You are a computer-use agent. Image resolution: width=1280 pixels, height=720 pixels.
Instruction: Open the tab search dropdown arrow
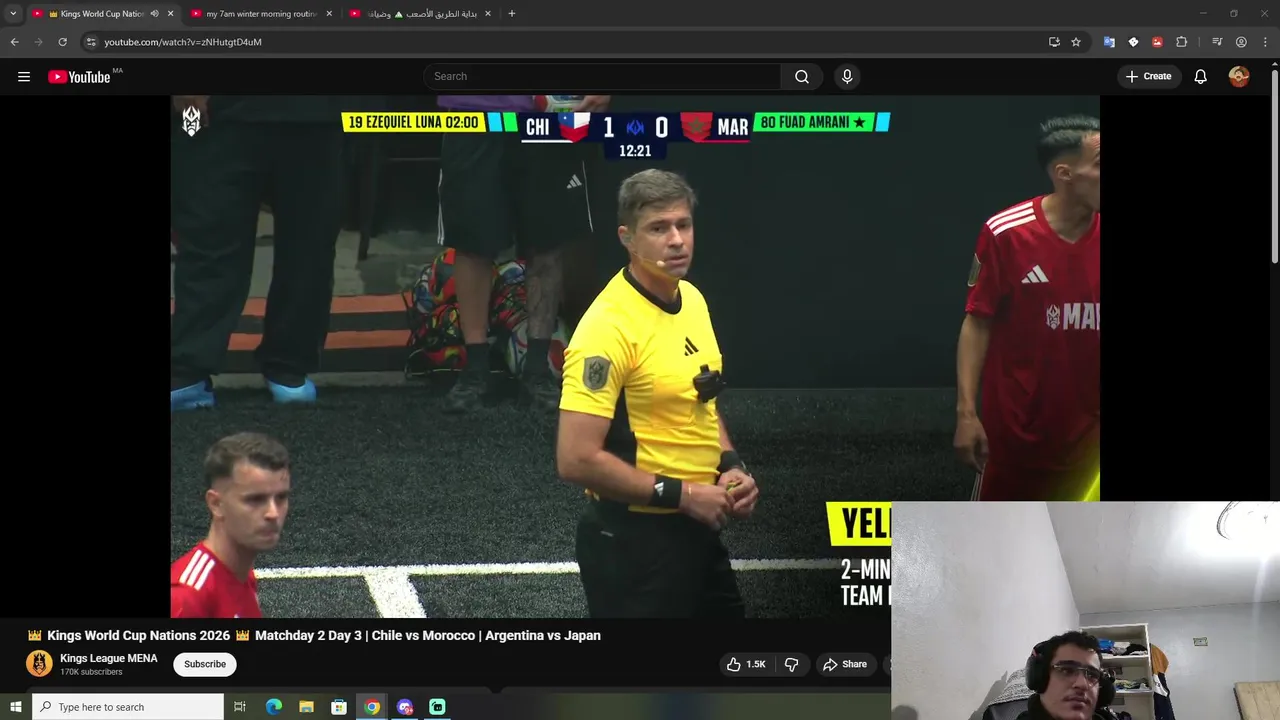[x=13, y=14]
